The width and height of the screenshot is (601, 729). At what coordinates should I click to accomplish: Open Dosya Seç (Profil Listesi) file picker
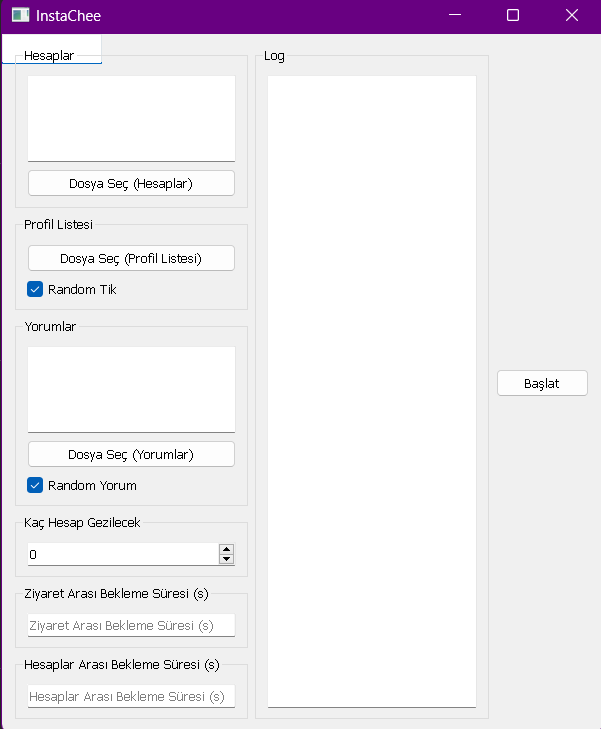131,258
